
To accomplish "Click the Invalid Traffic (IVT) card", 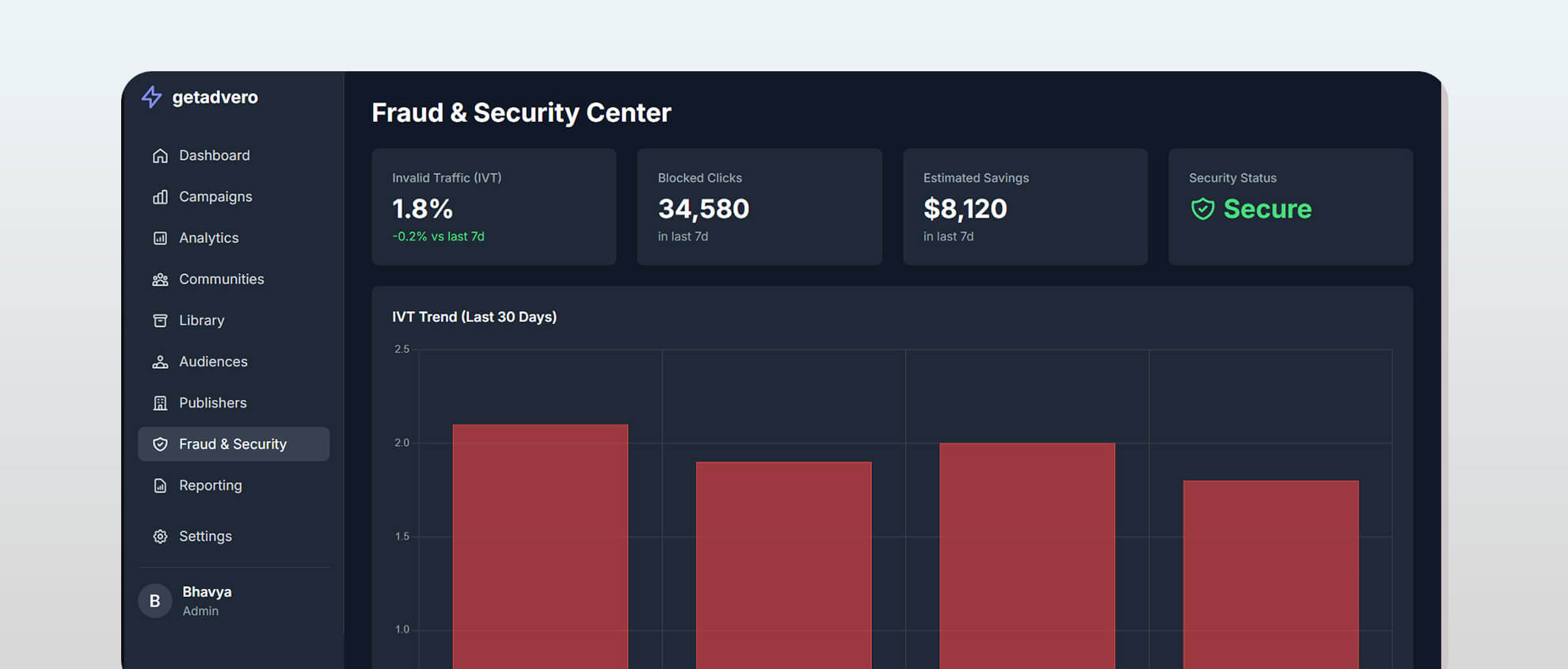I will (x=493, y=207).
